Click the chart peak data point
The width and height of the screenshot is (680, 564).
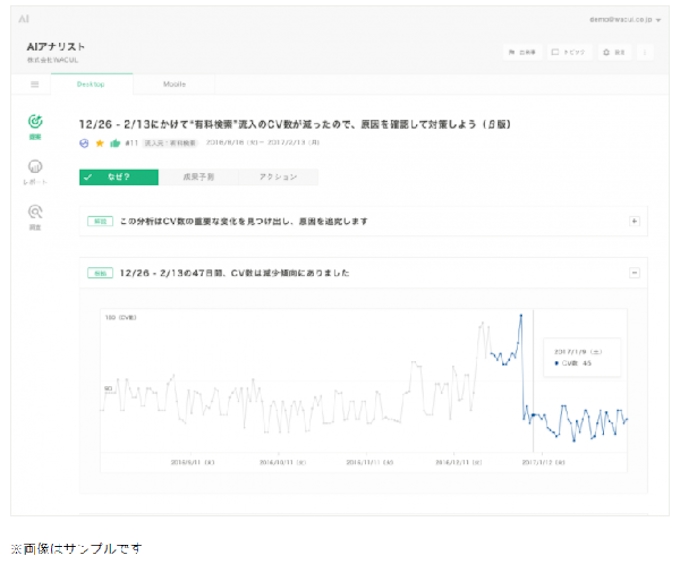[x=521, y=316]
